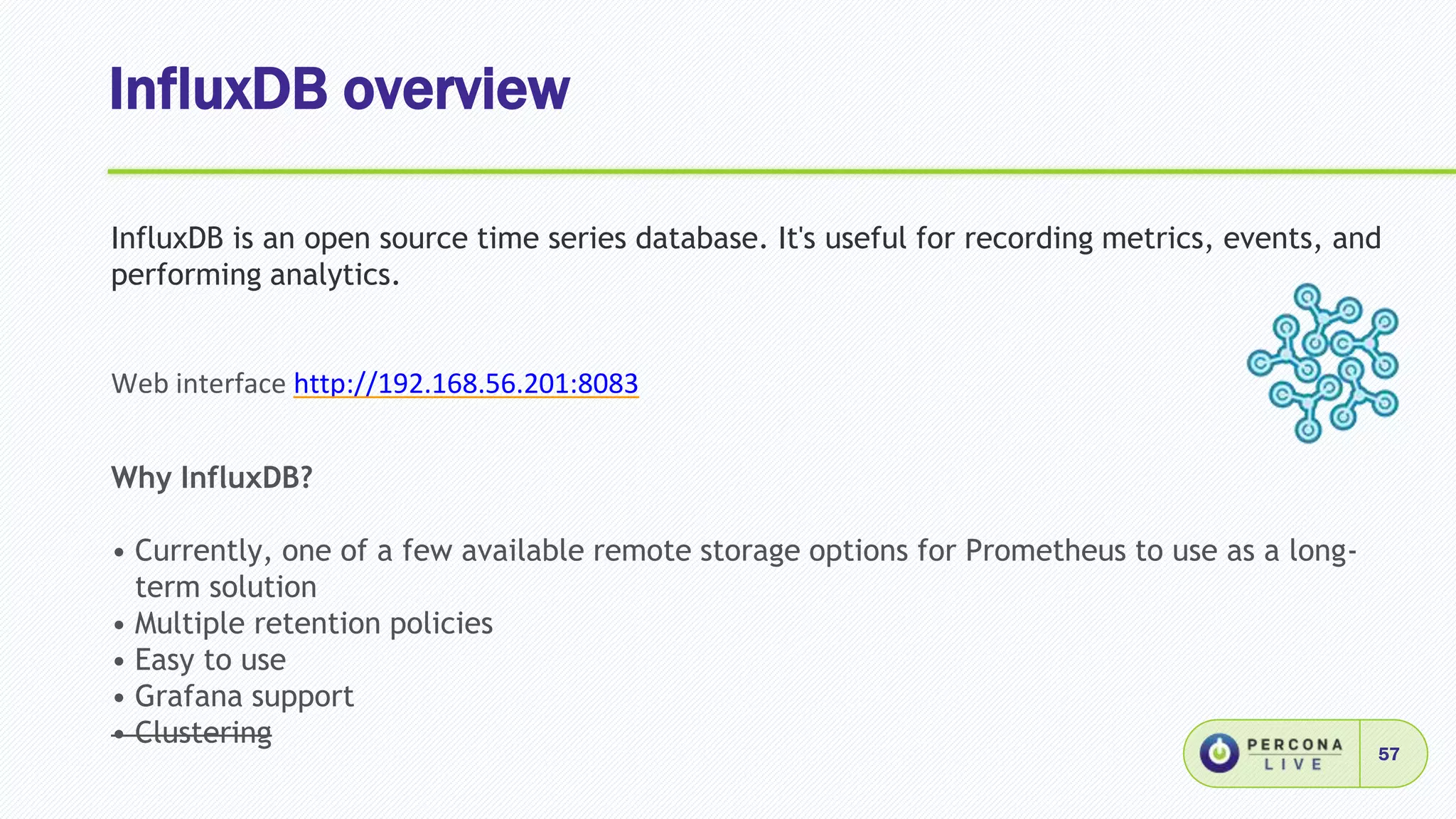This screenshot has height=819, width=1456.
Task: Click the green horizontal divider line
Action: [781, 171]
